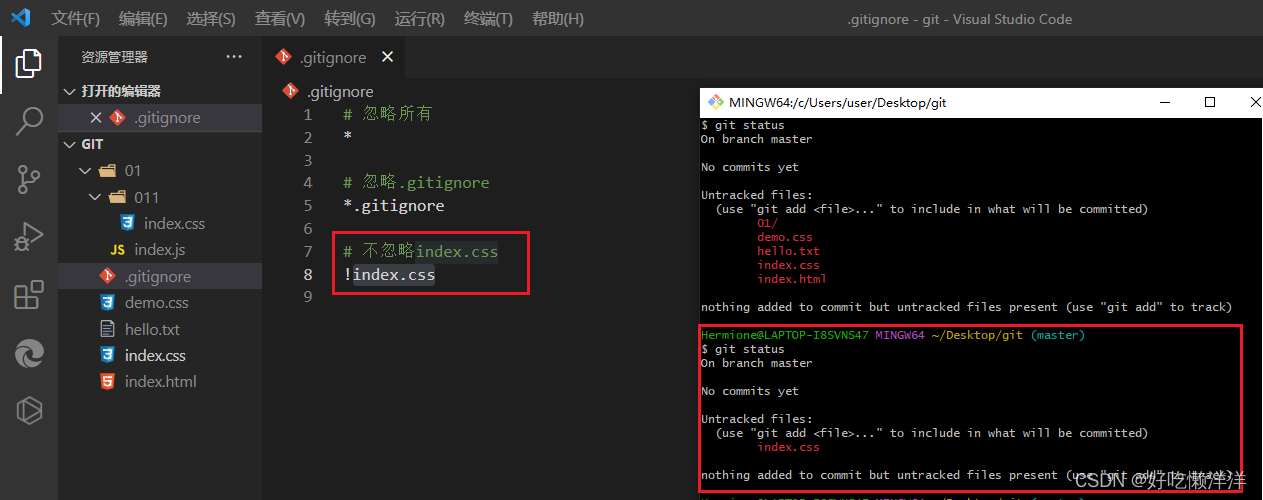Close the .gitignore editor tab
This screenshot has height=500, width=1263.
(x=387, y=58)
